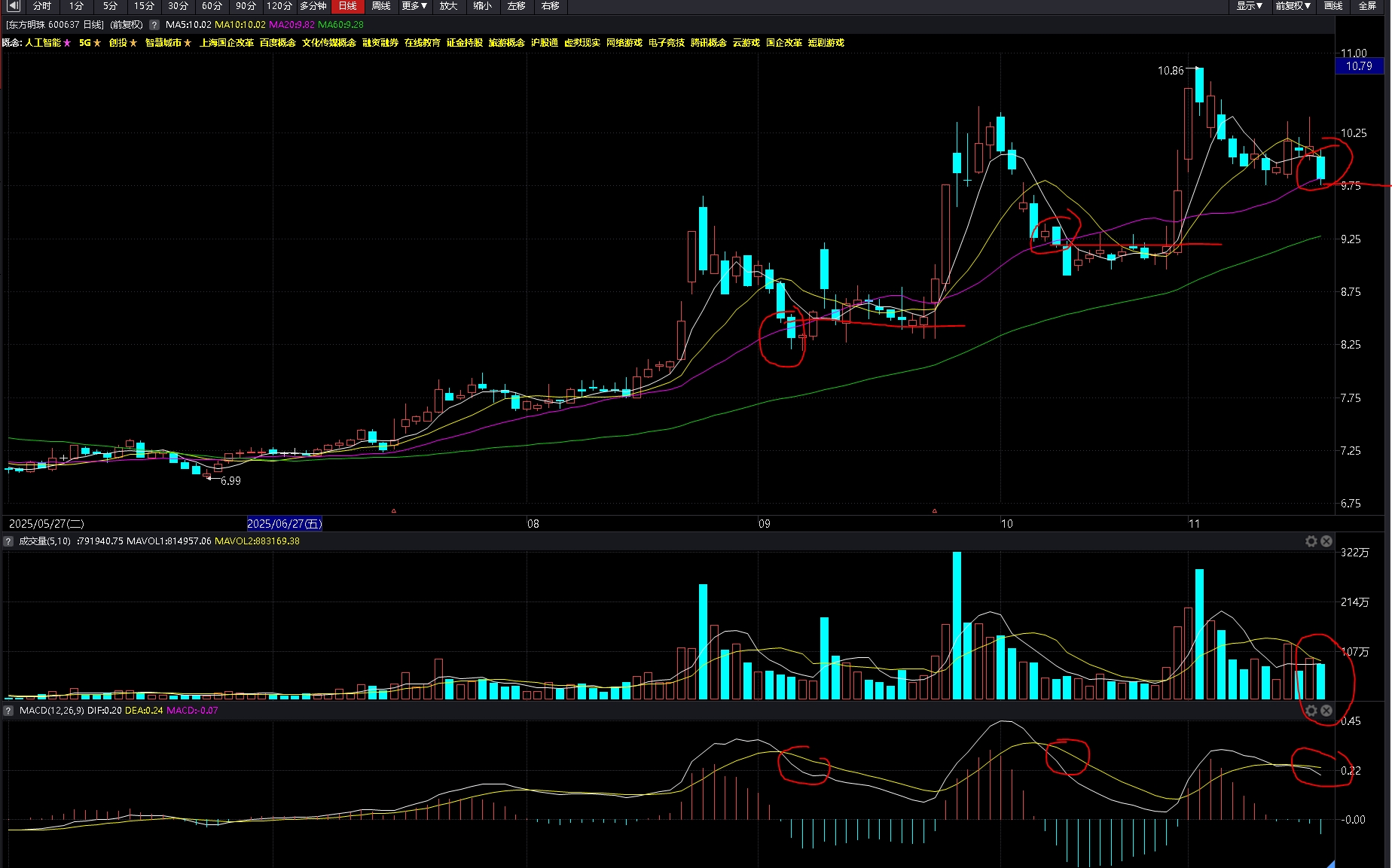
Task: Open the 人工智能 concept link
Action: pos(43,43)
